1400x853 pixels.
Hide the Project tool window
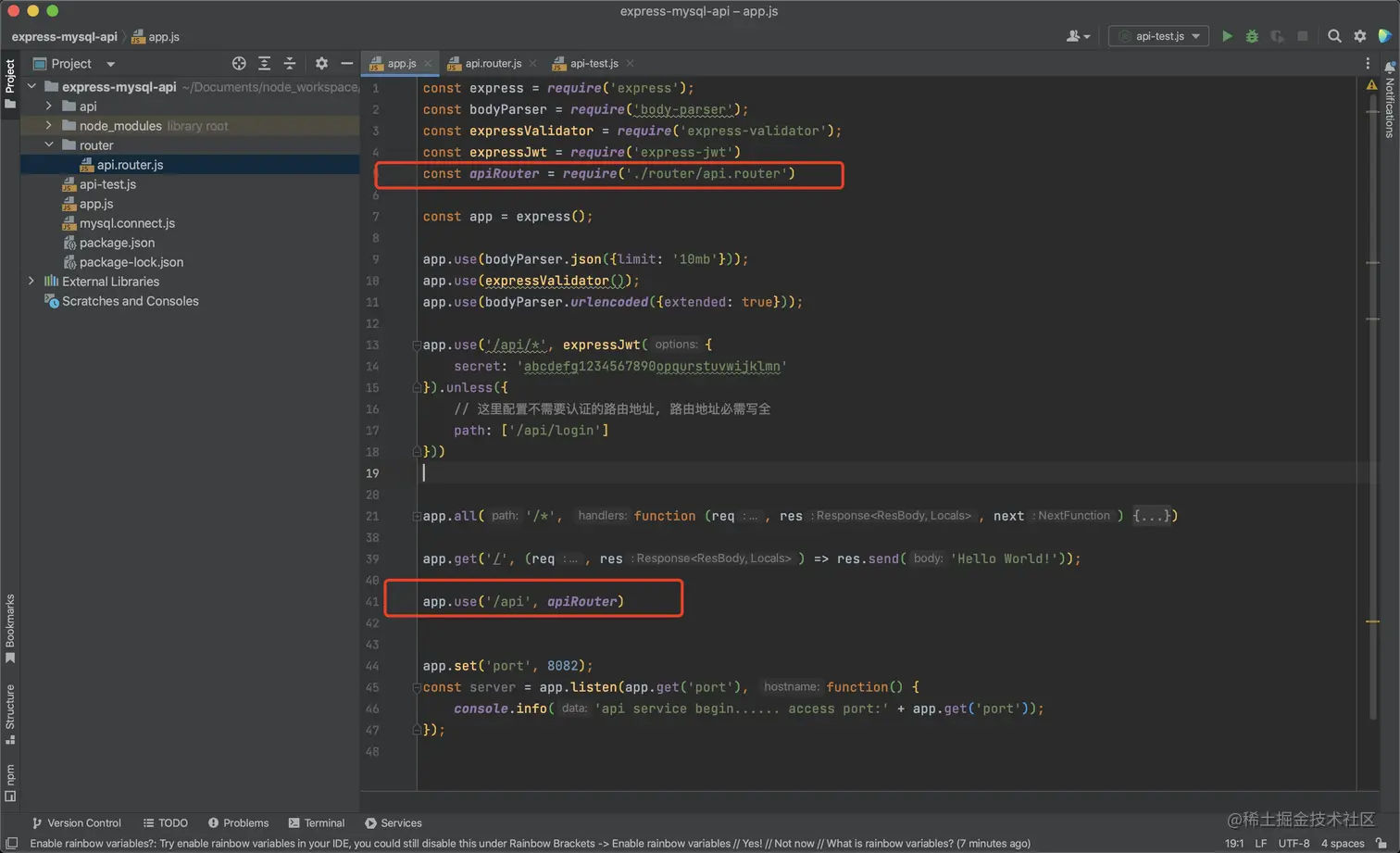(x=346, y=64)
